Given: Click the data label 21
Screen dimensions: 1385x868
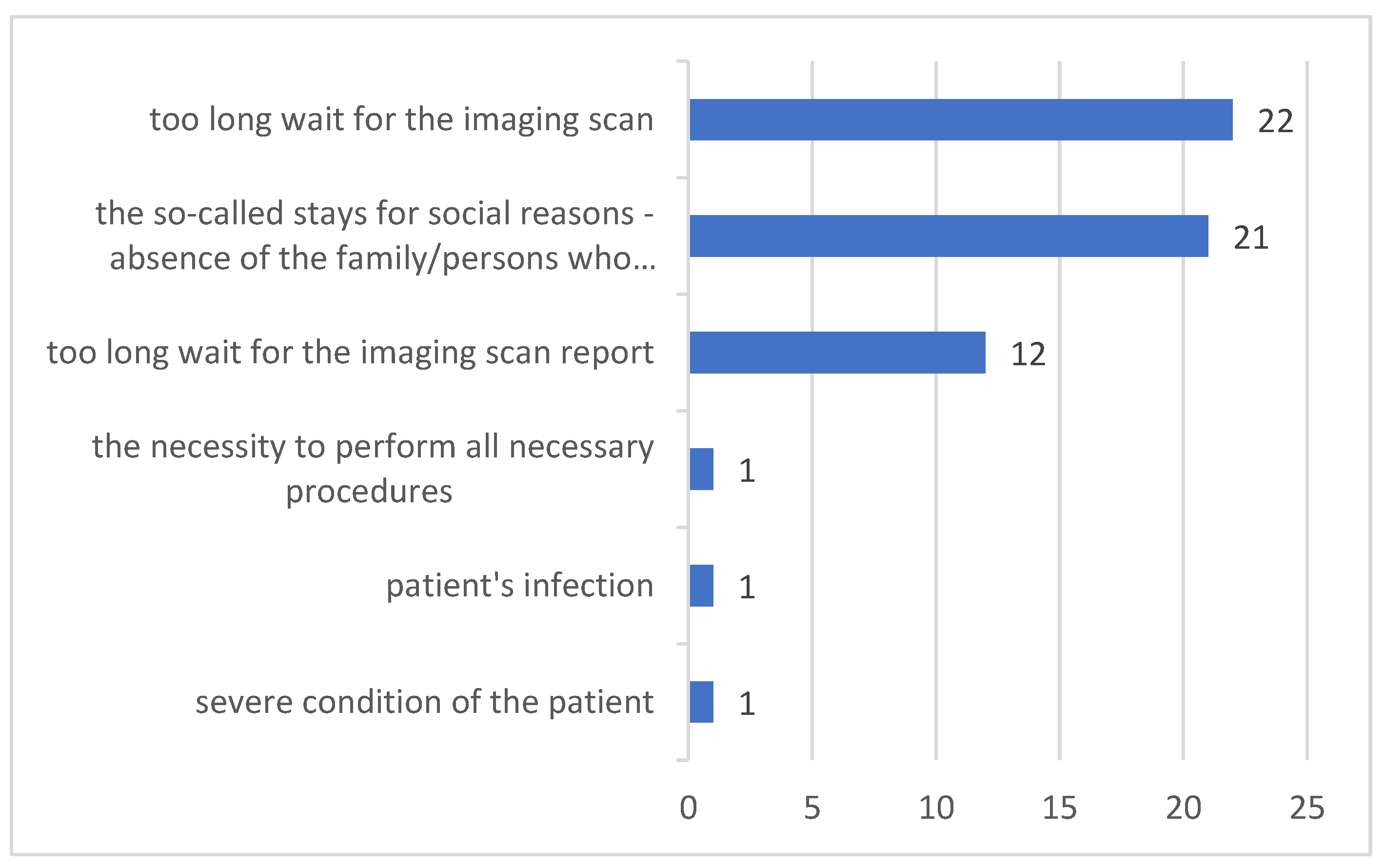Looking at the screenshot, I should pyautogui.click(x=1251, y=237).
